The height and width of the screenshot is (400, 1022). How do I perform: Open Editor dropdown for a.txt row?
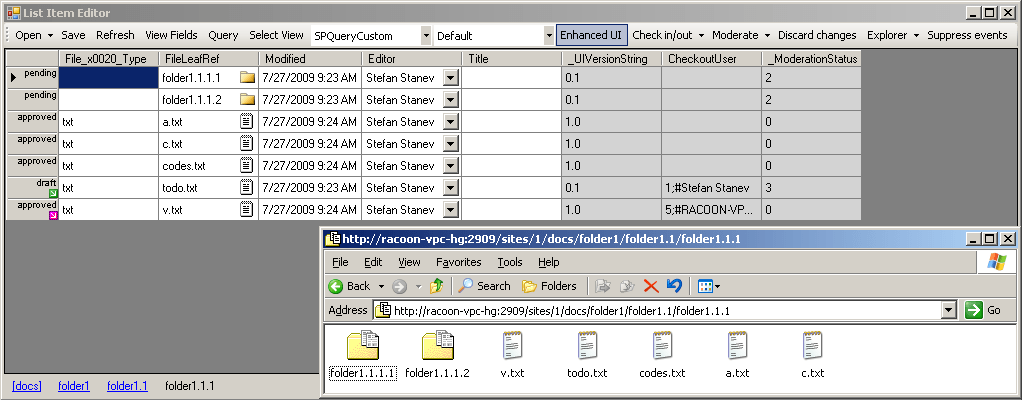click(450, 122)
